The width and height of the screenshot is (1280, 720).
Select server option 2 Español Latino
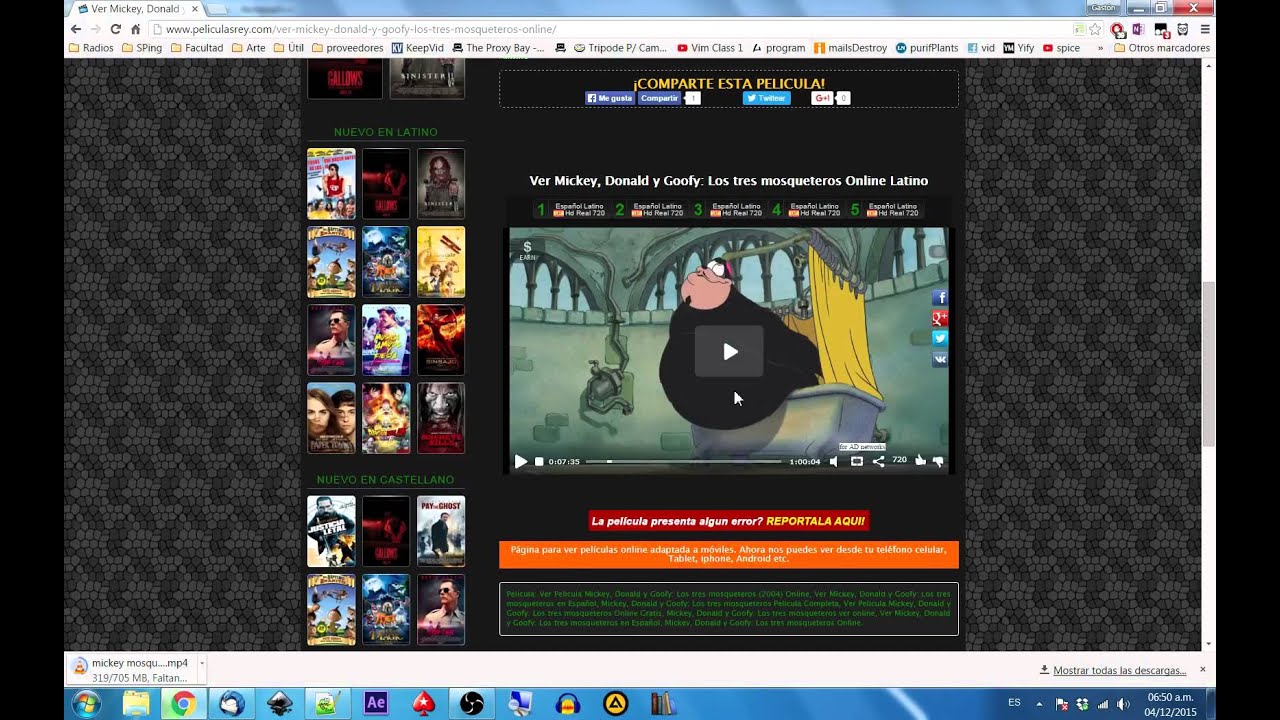tap(649, 210)
